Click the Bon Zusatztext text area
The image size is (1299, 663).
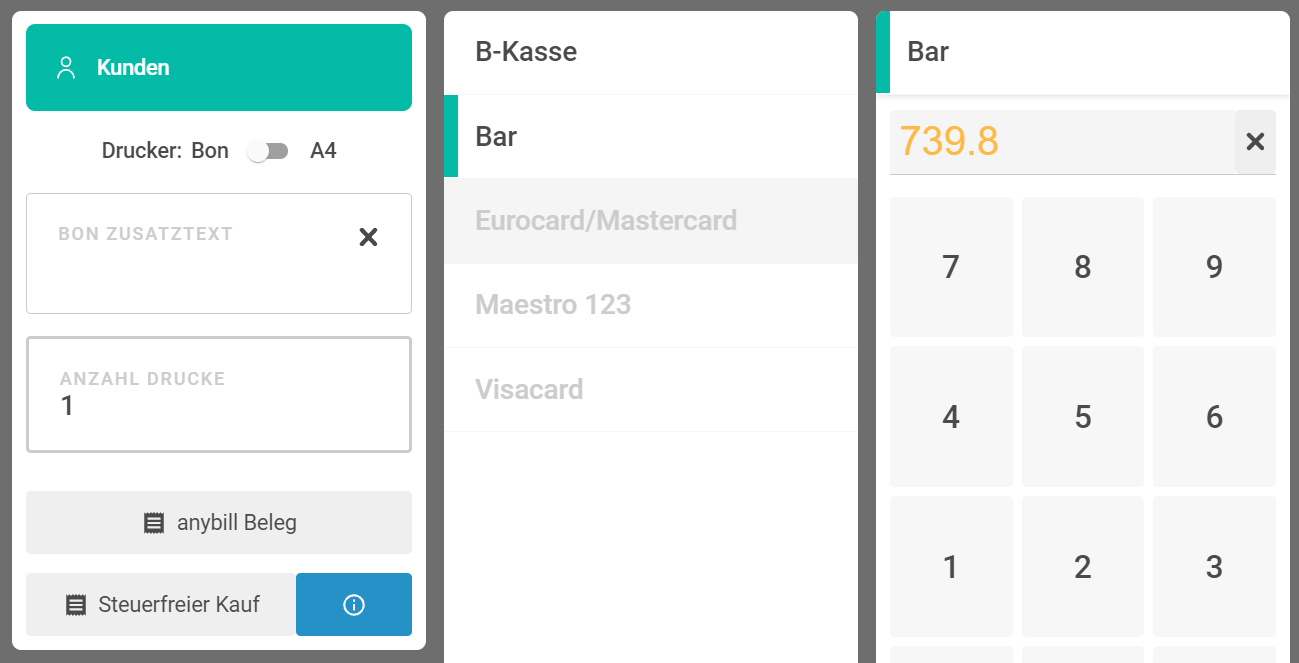click(x=219, y=254)
